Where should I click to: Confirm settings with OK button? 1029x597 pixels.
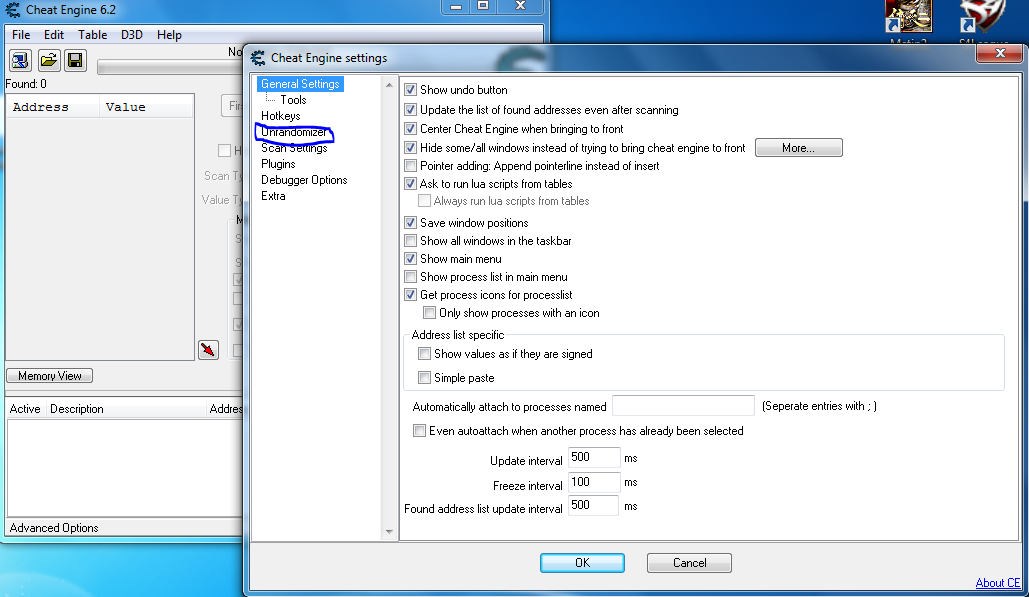tap(582, 563)
